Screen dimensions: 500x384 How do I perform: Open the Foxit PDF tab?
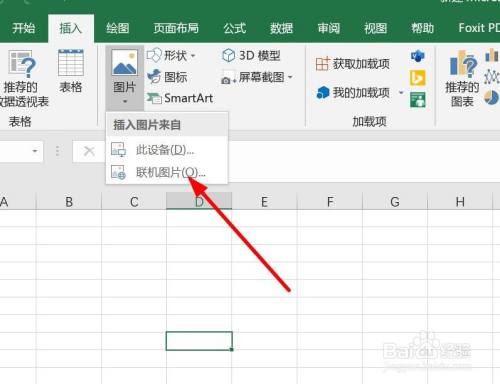[x=479, y=28]
